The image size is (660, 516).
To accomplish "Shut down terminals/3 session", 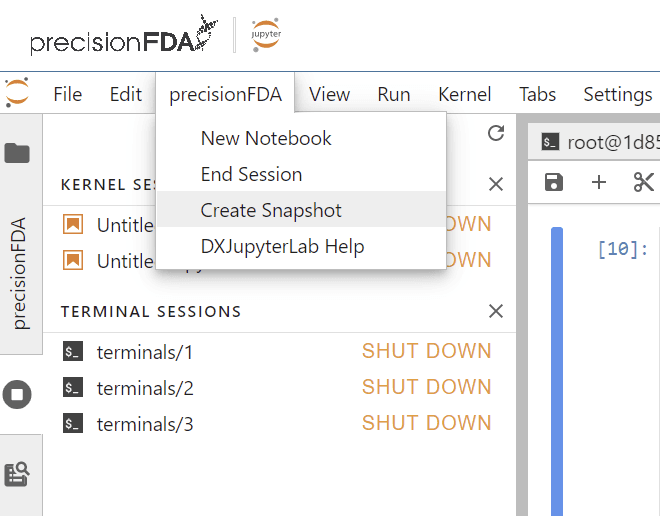I will [x=426, y=423].
